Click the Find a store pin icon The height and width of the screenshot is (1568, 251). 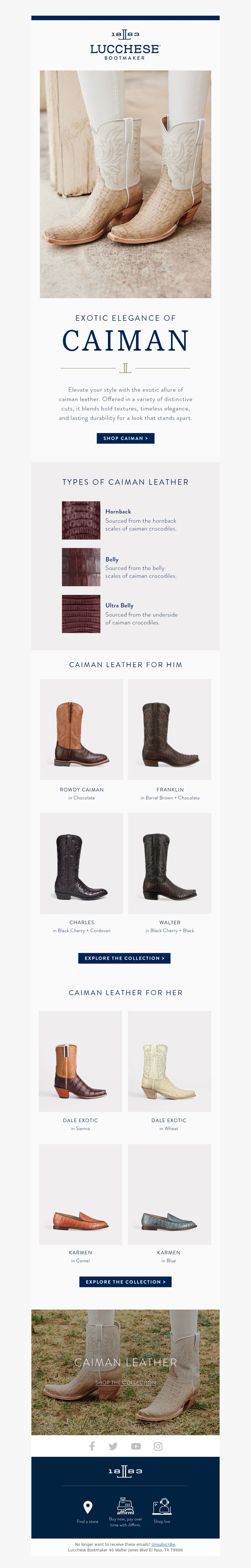(88, 1507)
